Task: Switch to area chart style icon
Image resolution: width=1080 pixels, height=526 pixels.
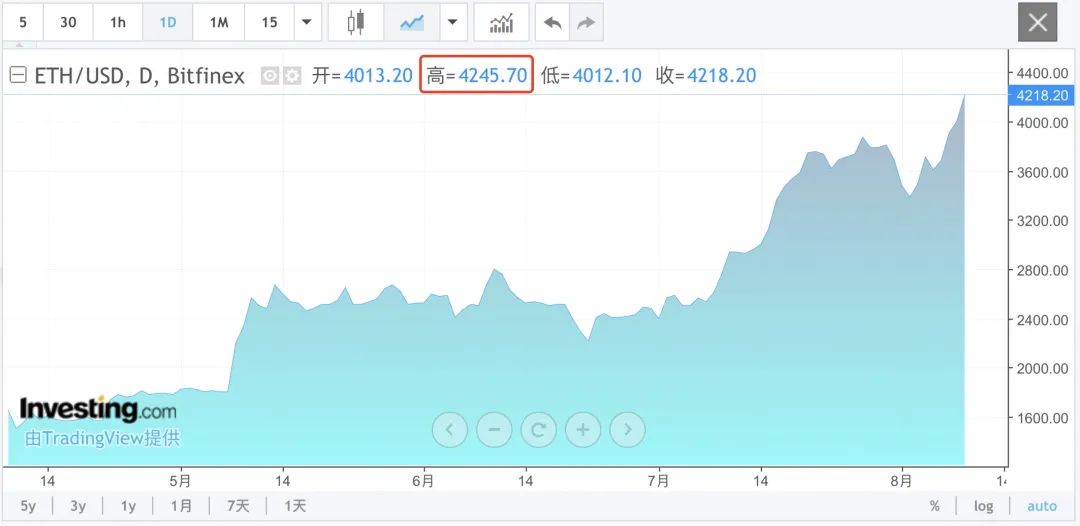Action: point(411,22)
